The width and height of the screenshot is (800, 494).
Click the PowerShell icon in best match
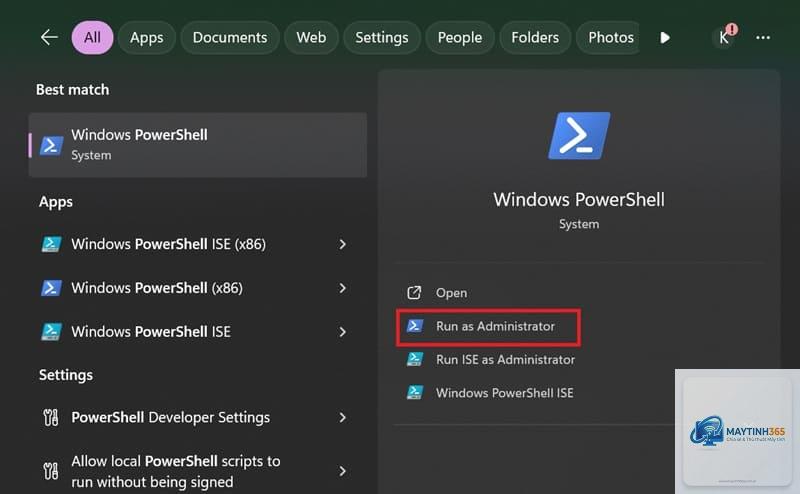pos(52,145)
